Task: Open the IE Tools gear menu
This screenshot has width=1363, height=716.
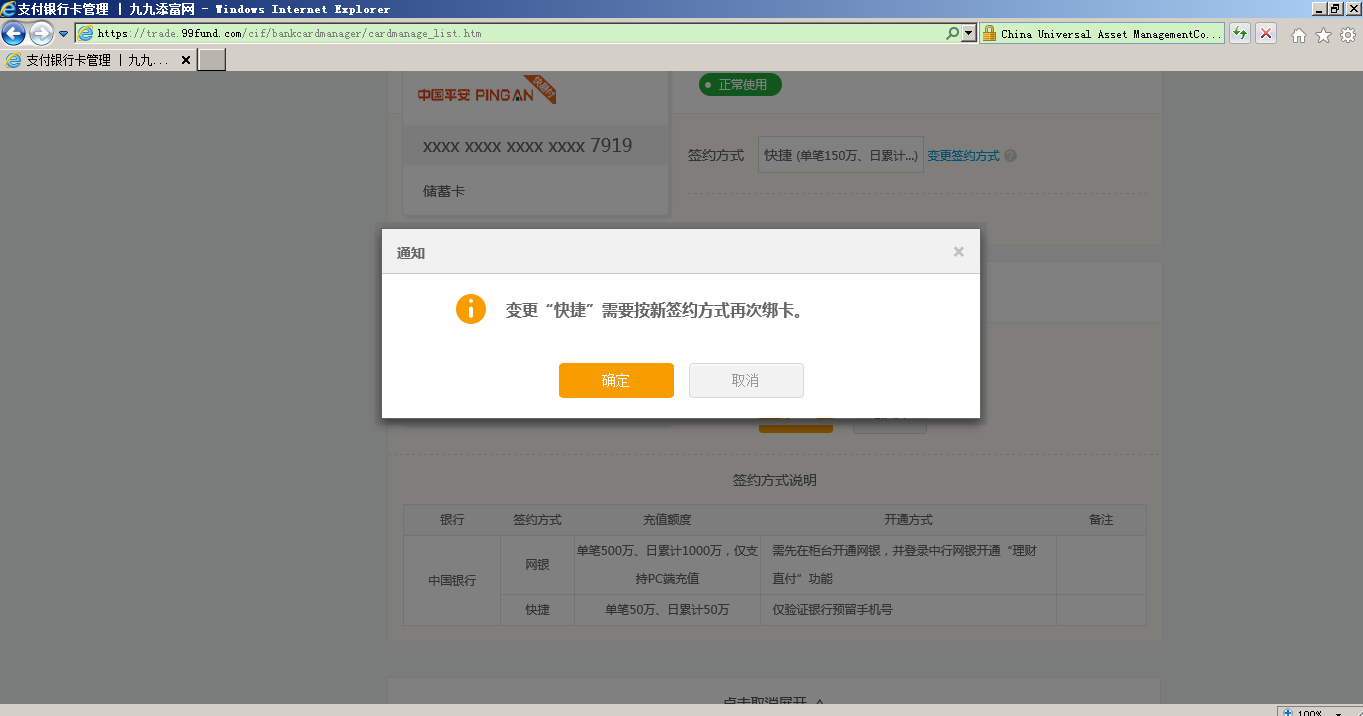Action: coord(1347,35)
